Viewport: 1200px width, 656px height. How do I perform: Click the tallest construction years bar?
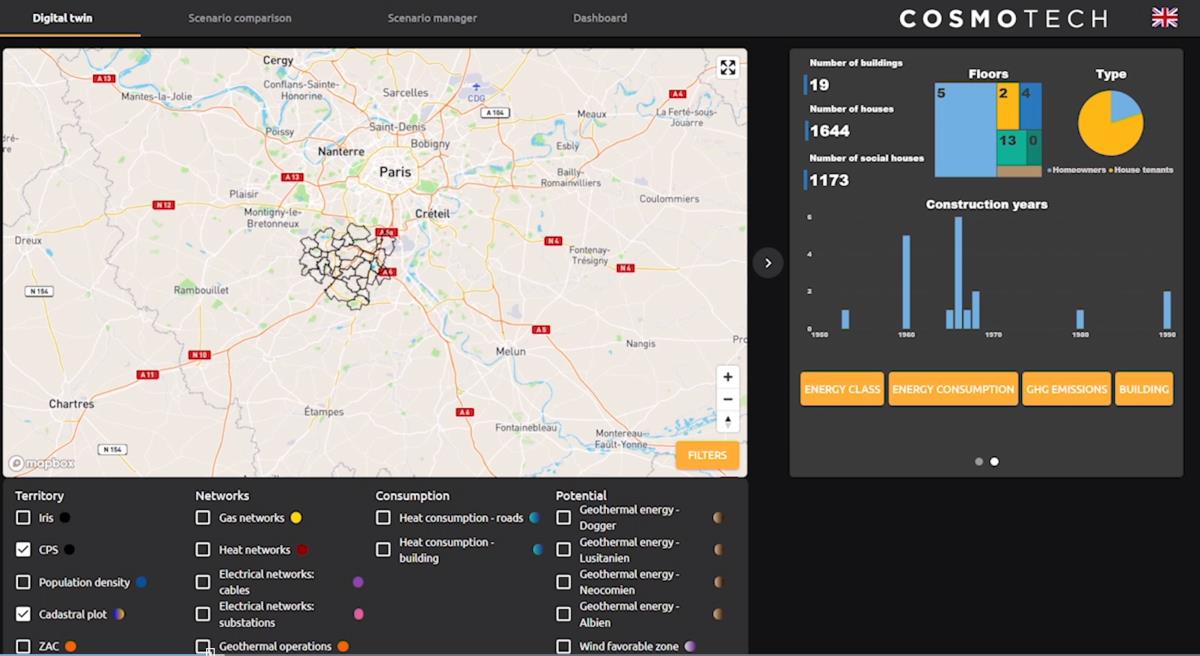958,273
